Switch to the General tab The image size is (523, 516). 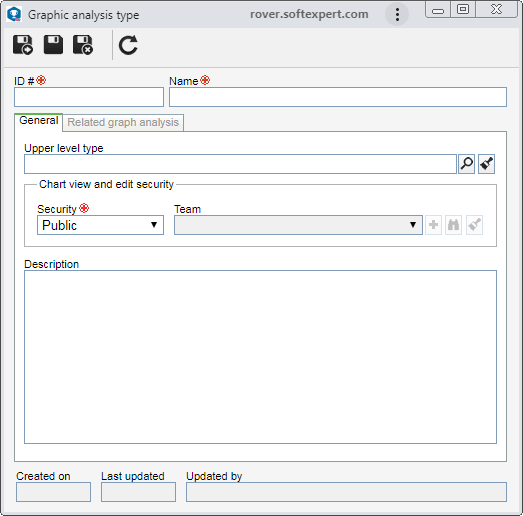tap(39, 121)
